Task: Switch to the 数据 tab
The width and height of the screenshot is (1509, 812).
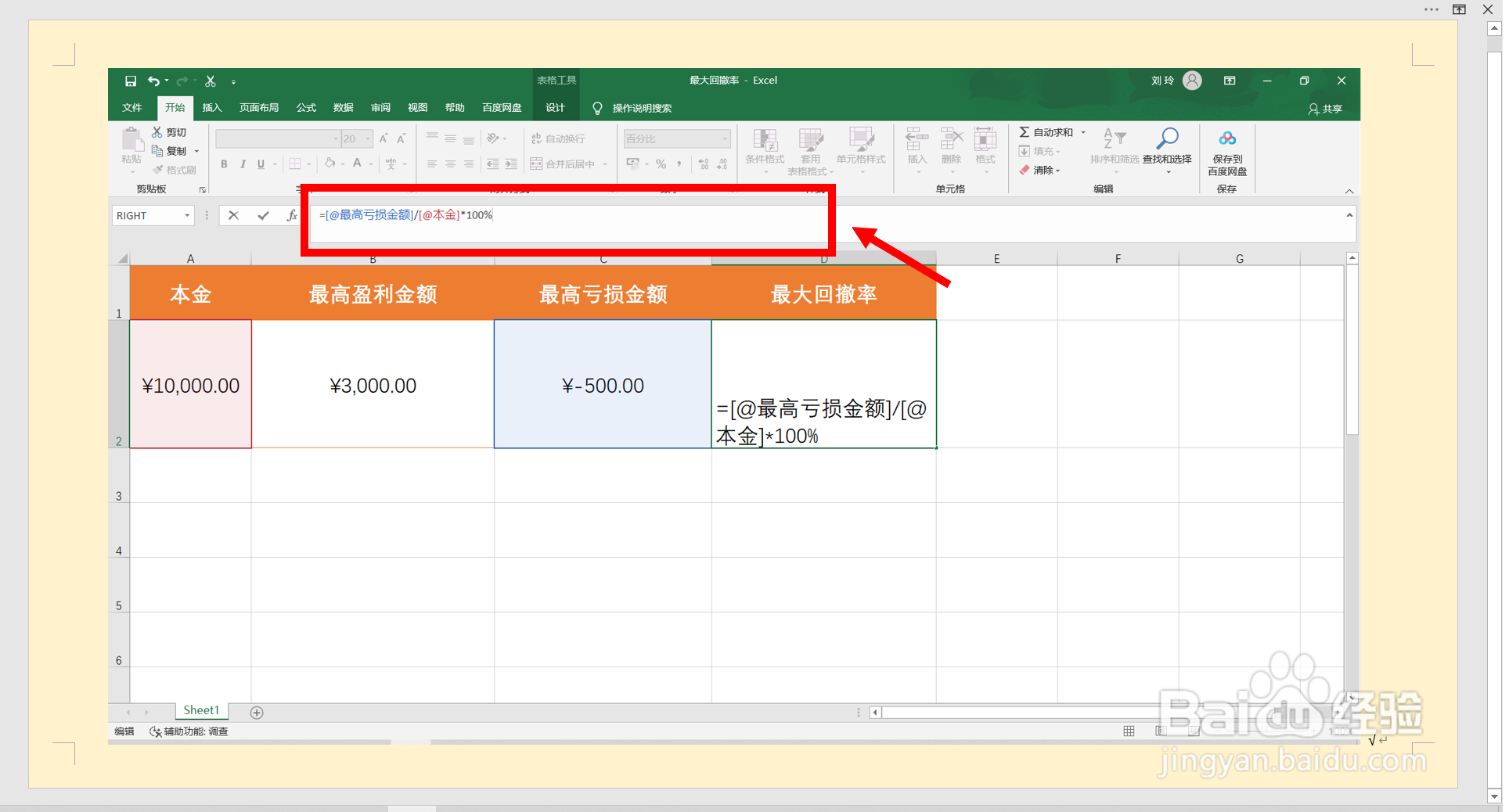Action: coord(343,108)
